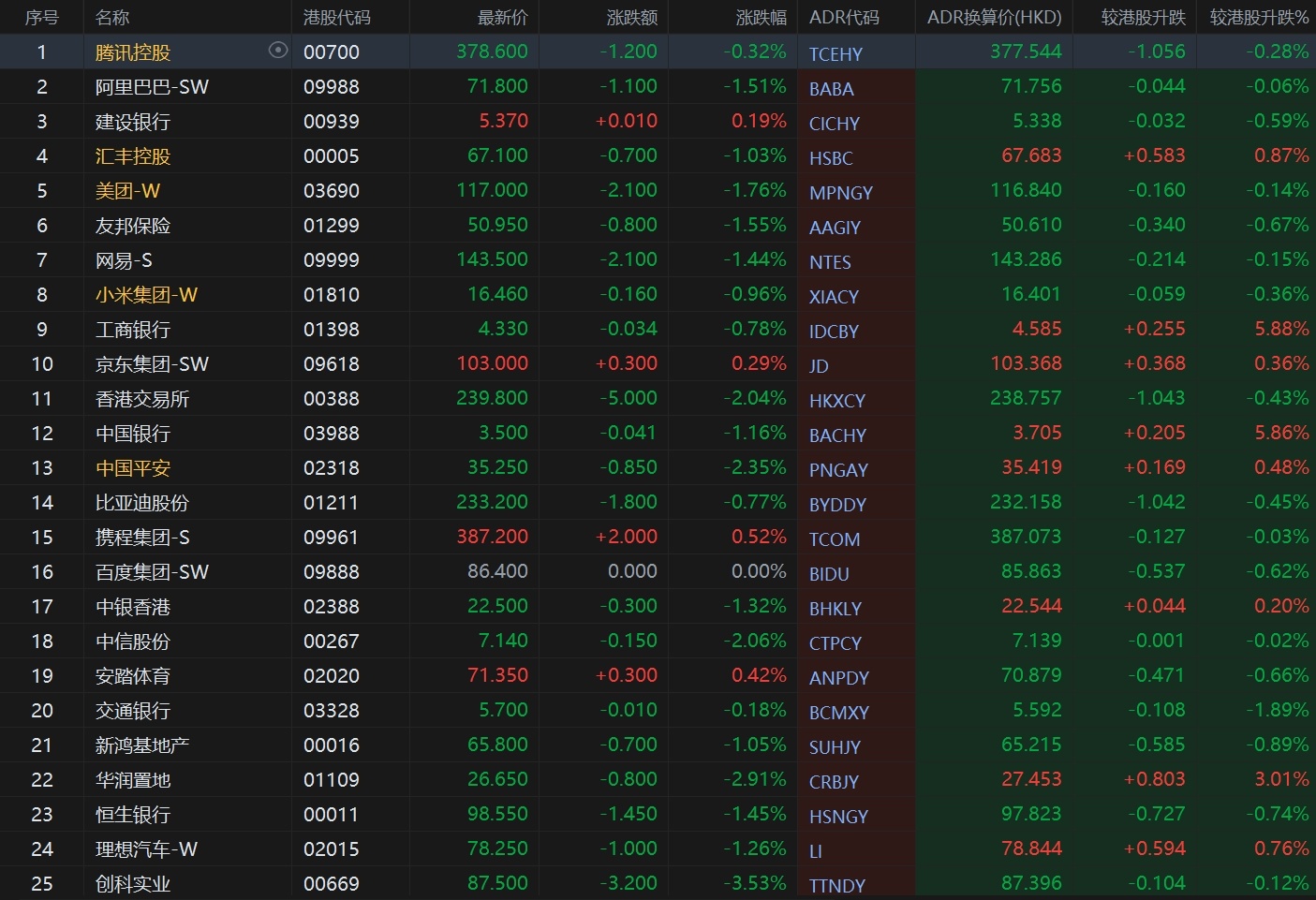
Task: Click the ADR换算价(HKD) column header
Action: (x=994, y=17)
